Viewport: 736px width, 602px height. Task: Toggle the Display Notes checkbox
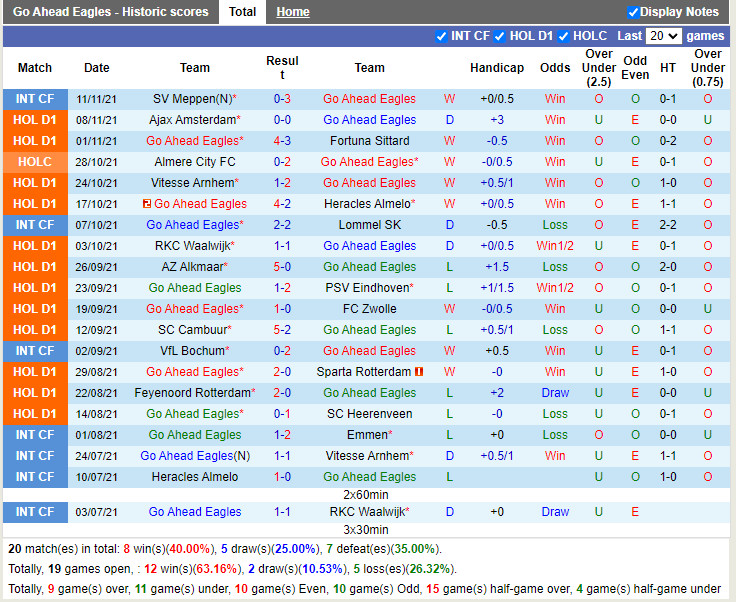(633, 12)
